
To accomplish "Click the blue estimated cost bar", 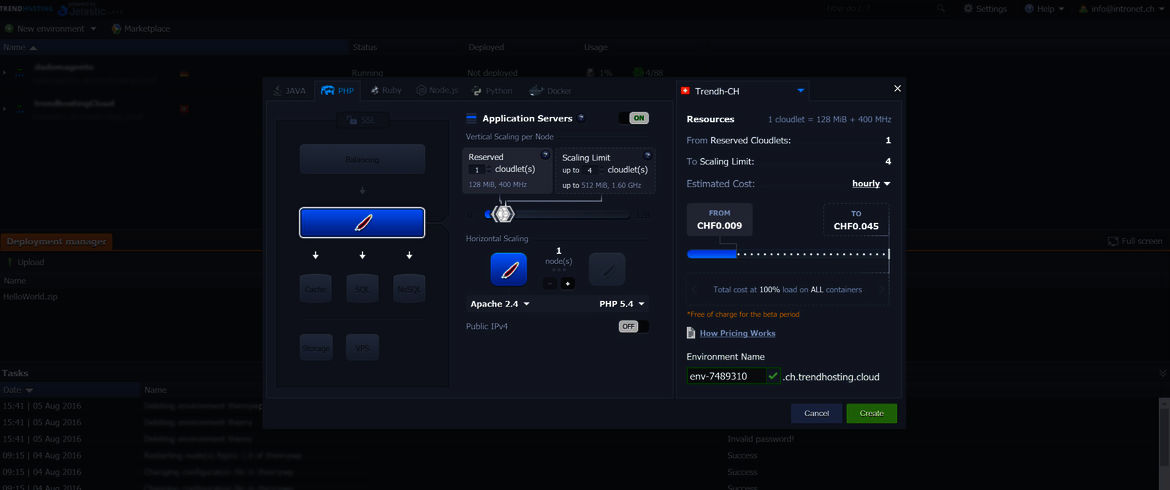I will coord(712,254).
